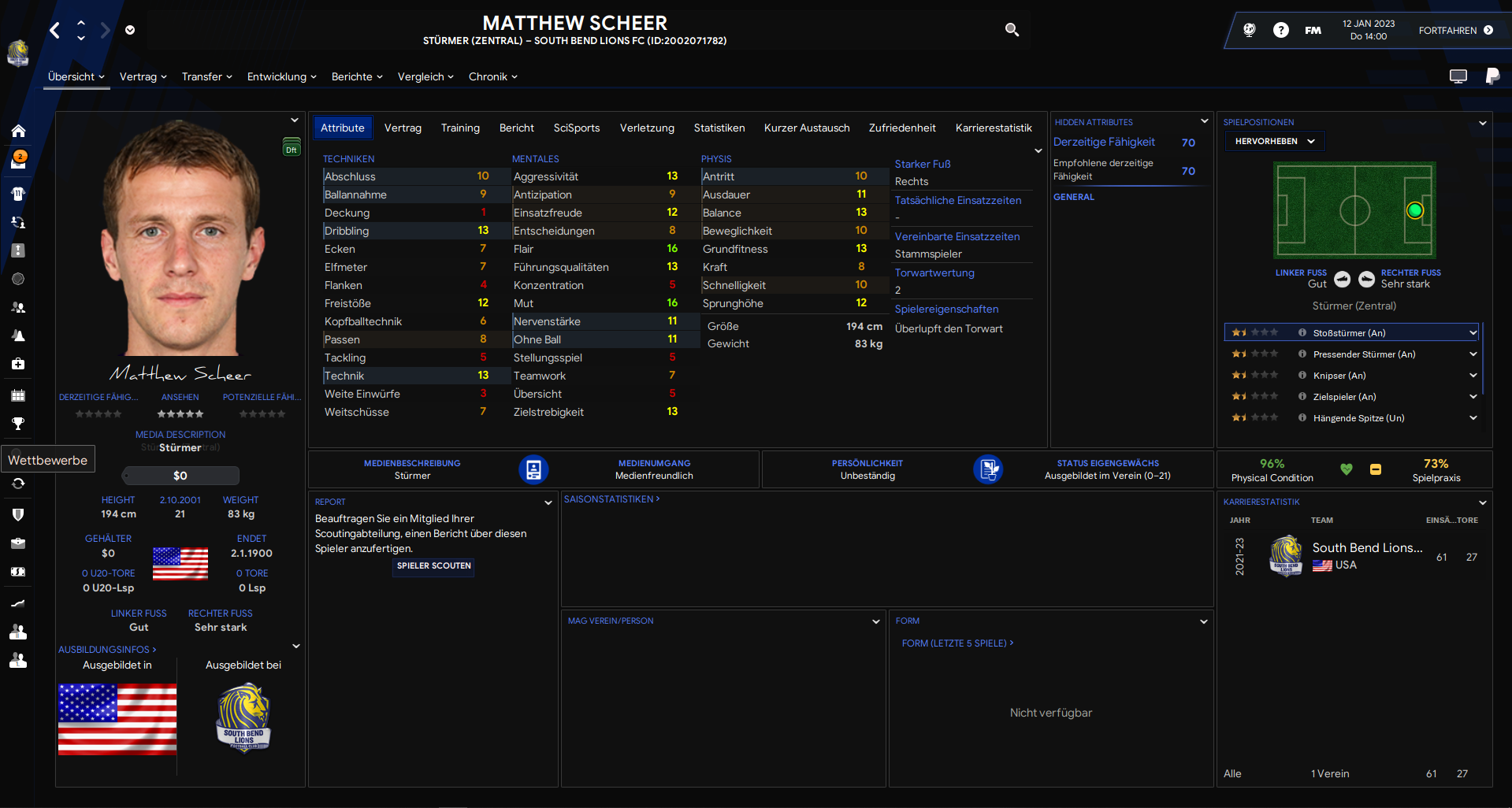Click the FORTFAHREN continue button
This screenshot has width=1512, height=808.
click(1455, 30)
